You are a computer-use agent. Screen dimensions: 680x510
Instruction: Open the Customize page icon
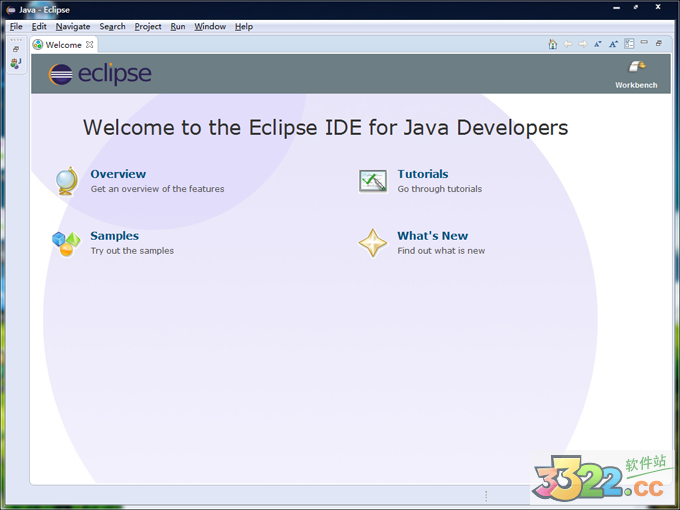629,43
